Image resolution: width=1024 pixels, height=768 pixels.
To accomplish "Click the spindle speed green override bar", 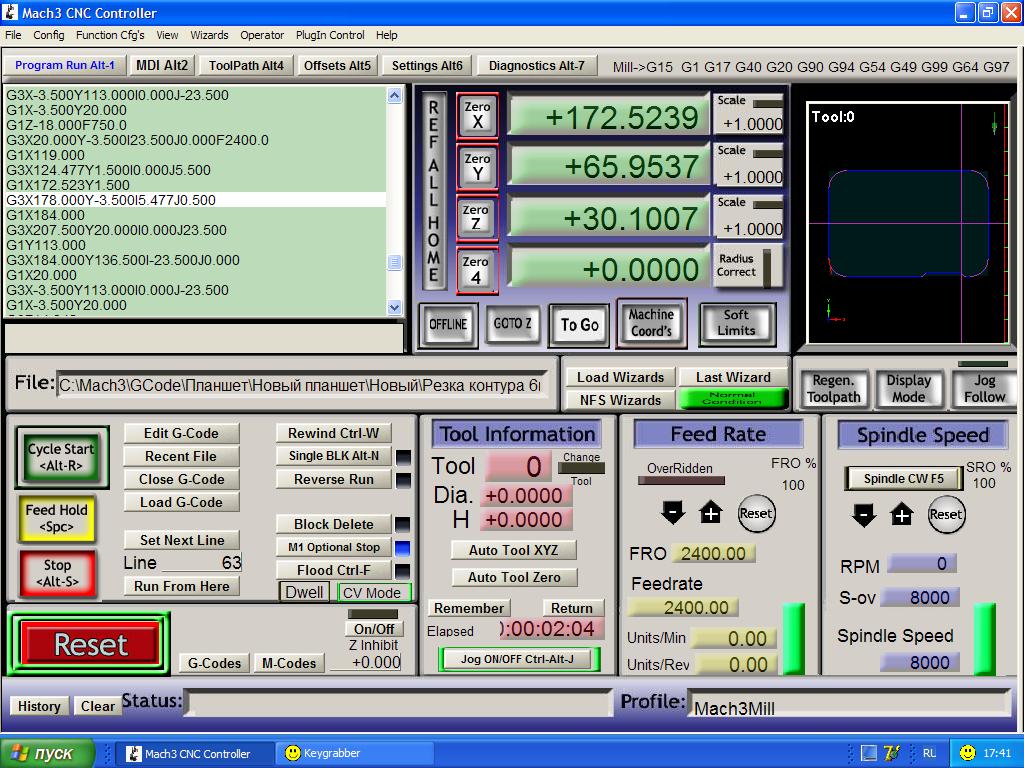I will pyautogui.click(x=985, y=639).
